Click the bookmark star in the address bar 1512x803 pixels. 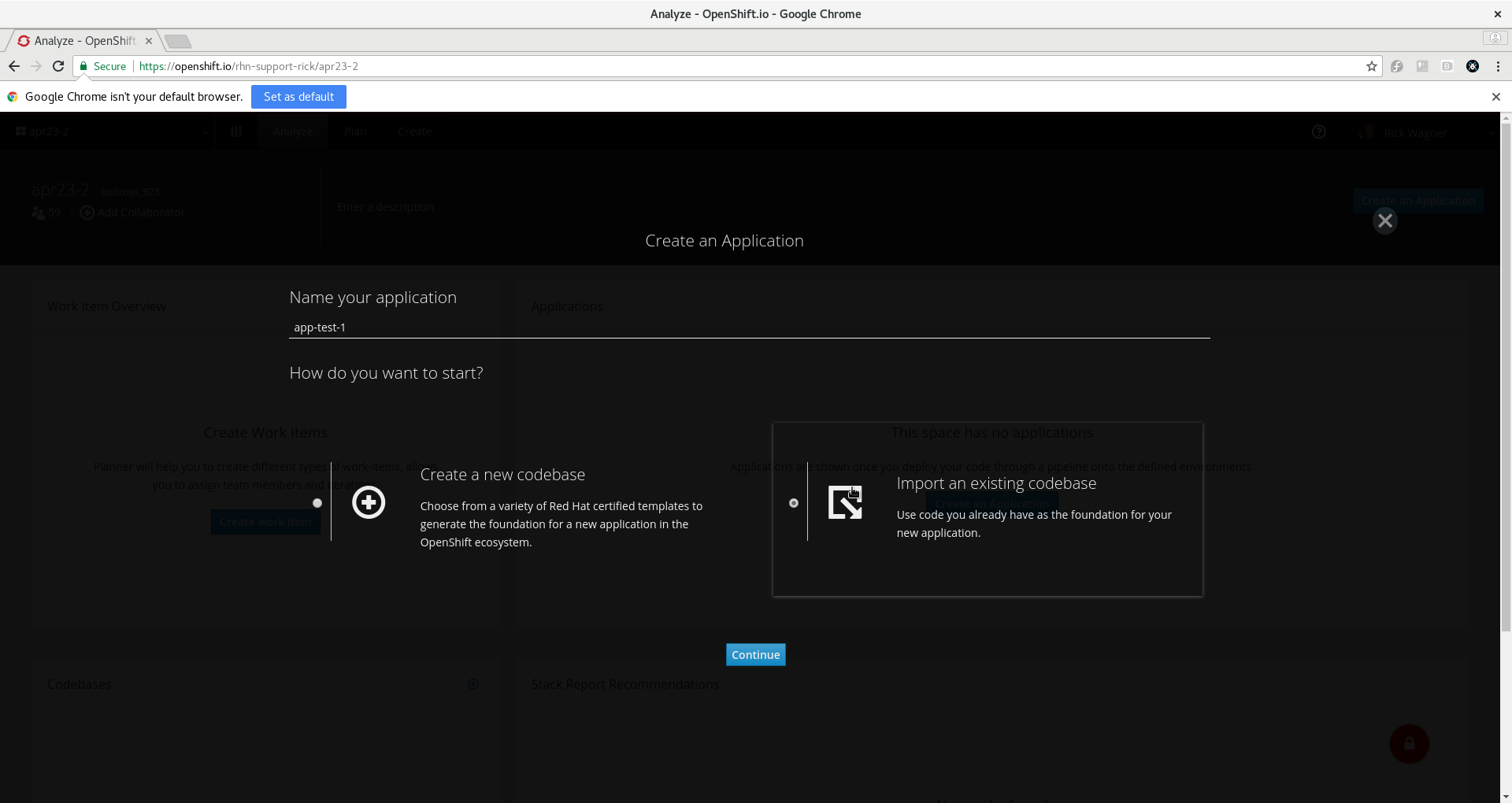1372,66
